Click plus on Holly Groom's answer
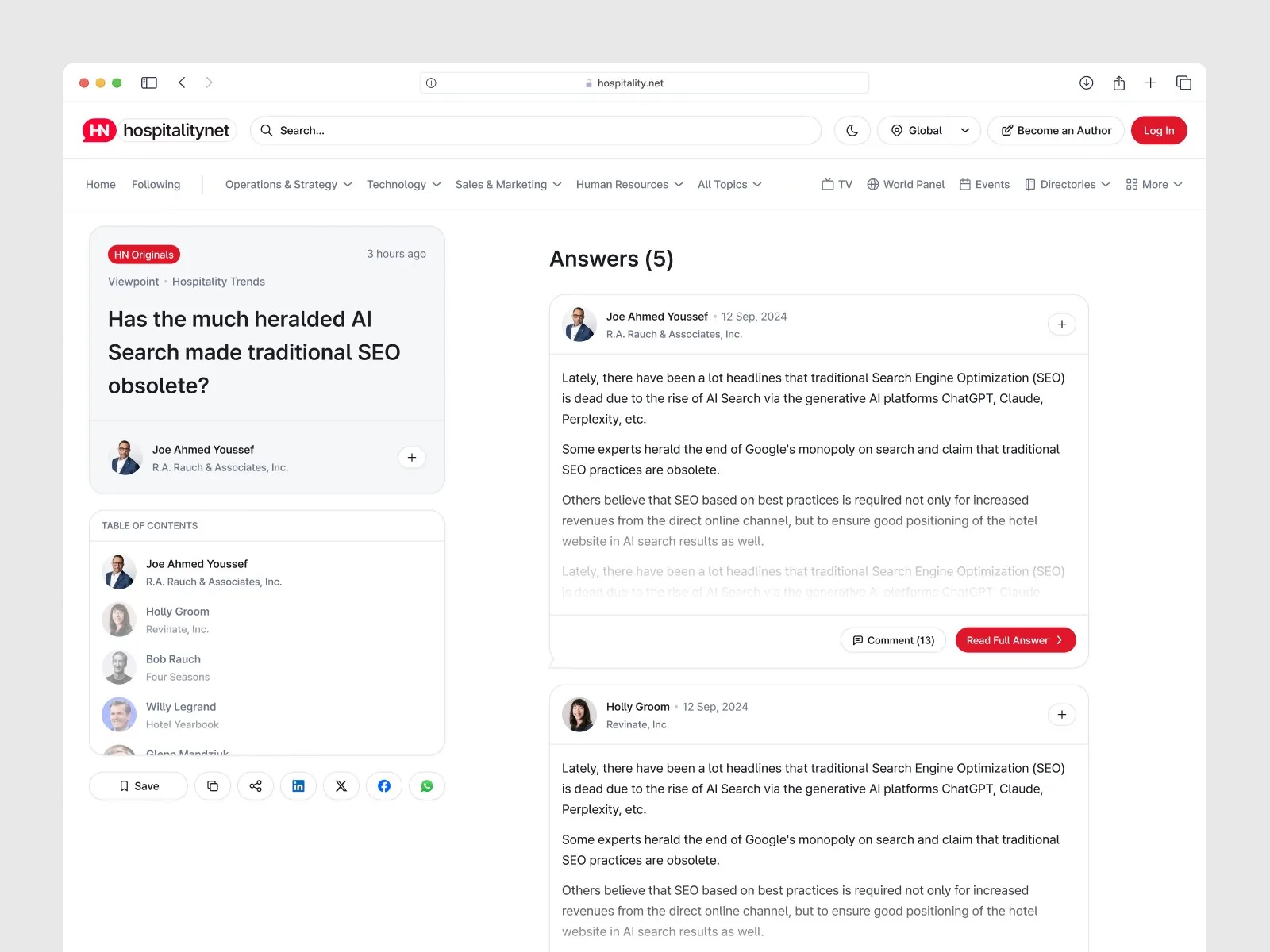This screenshot has height=952, width=1270. coord(1062,715)
